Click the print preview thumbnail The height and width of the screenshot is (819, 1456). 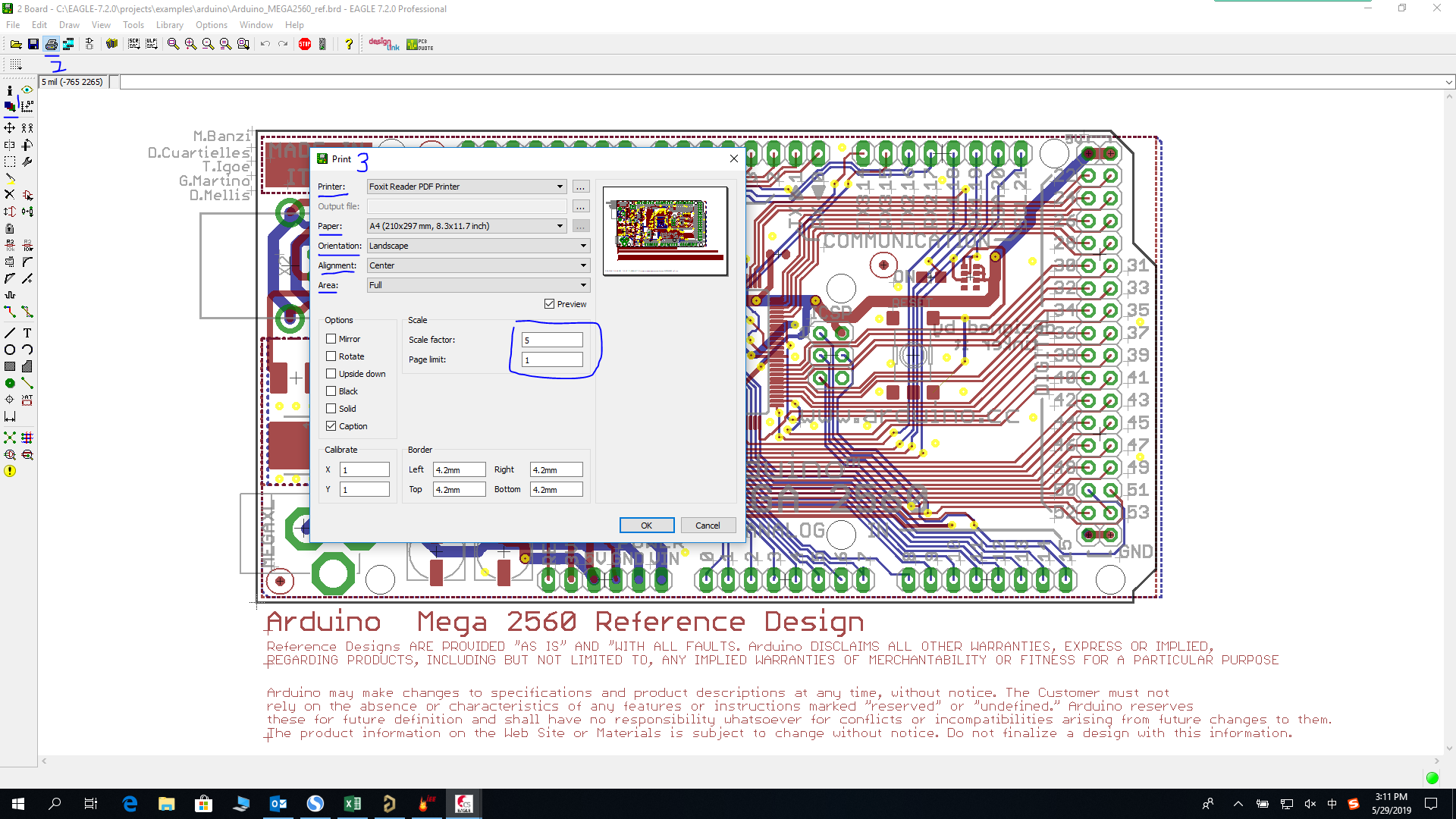coord(665,231)
